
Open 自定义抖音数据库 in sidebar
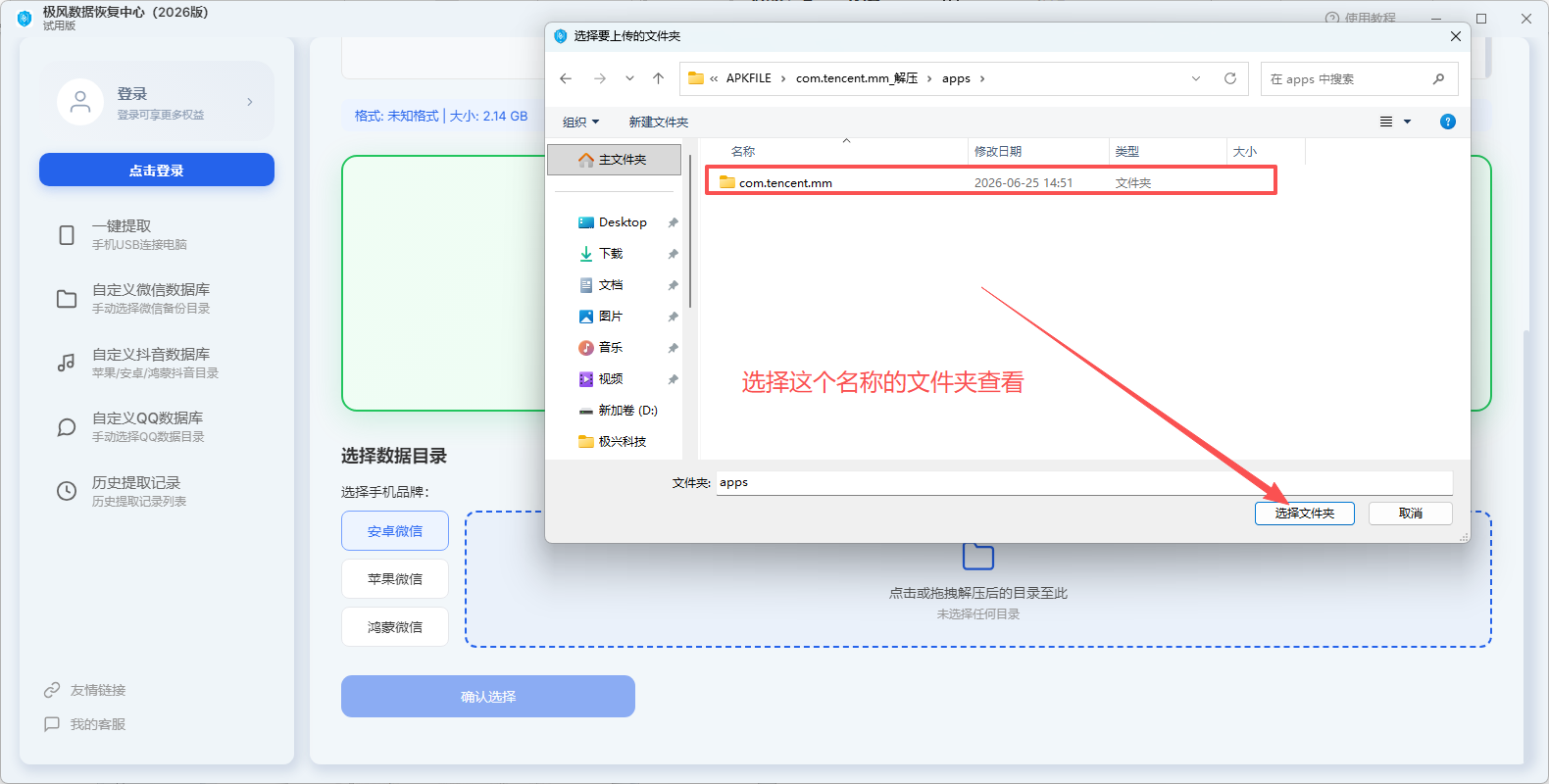(x=157, y=364)
